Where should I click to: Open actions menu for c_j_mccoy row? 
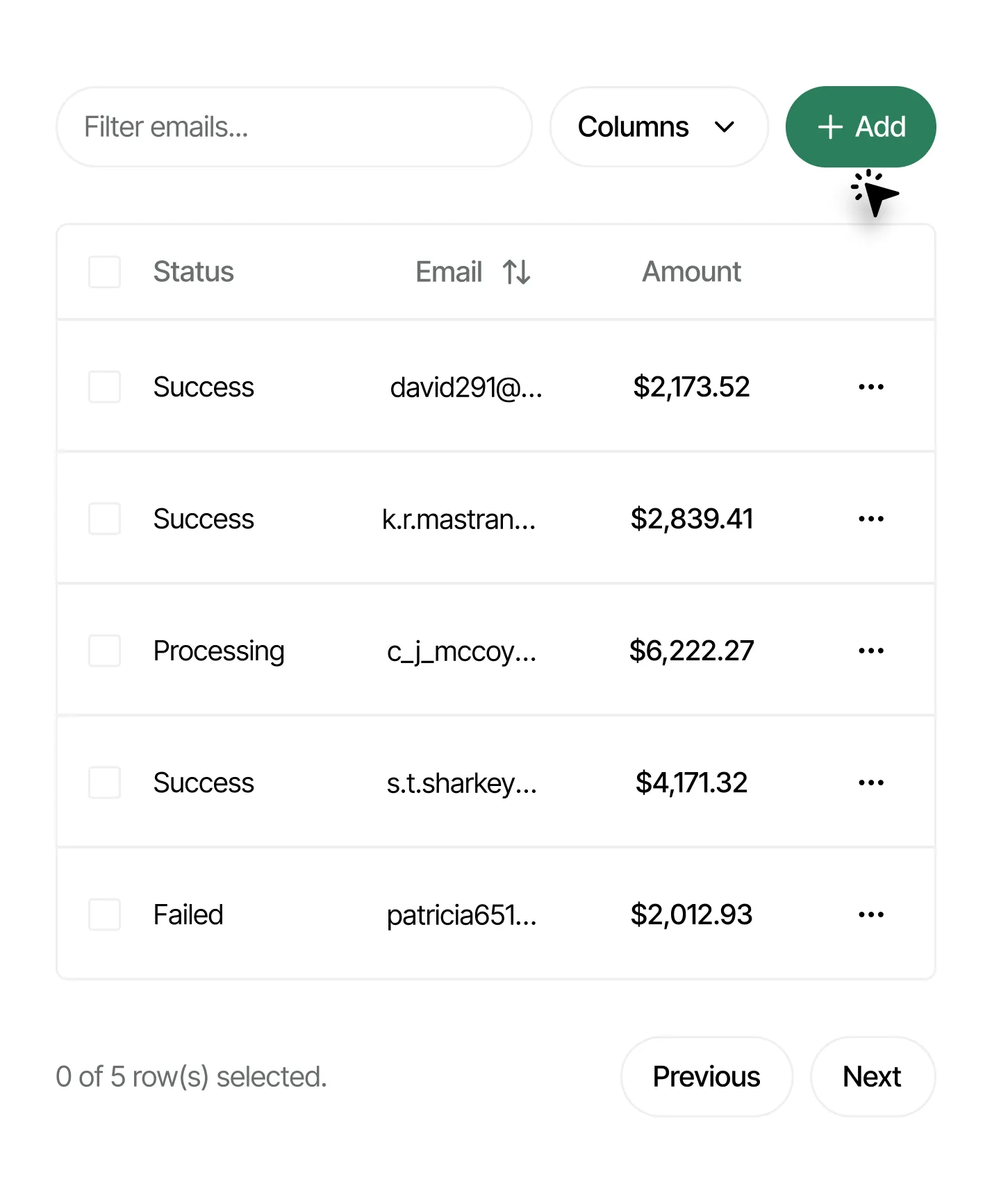pos(870,651)
